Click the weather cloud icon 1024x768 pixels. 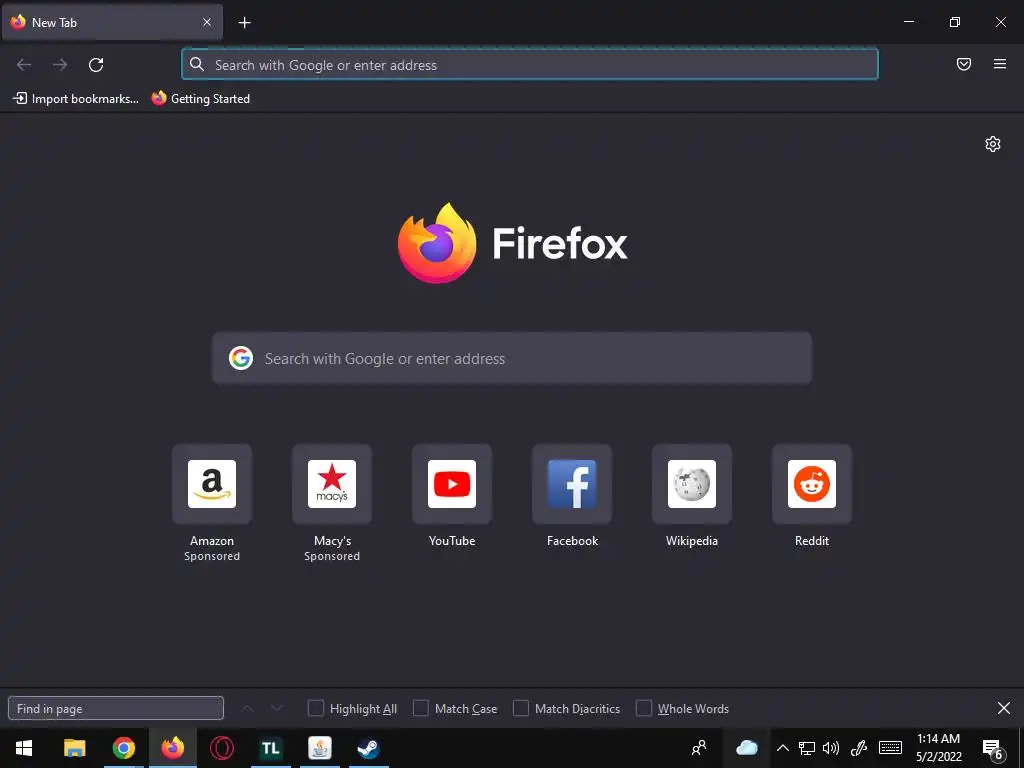[x=746, y=748]
